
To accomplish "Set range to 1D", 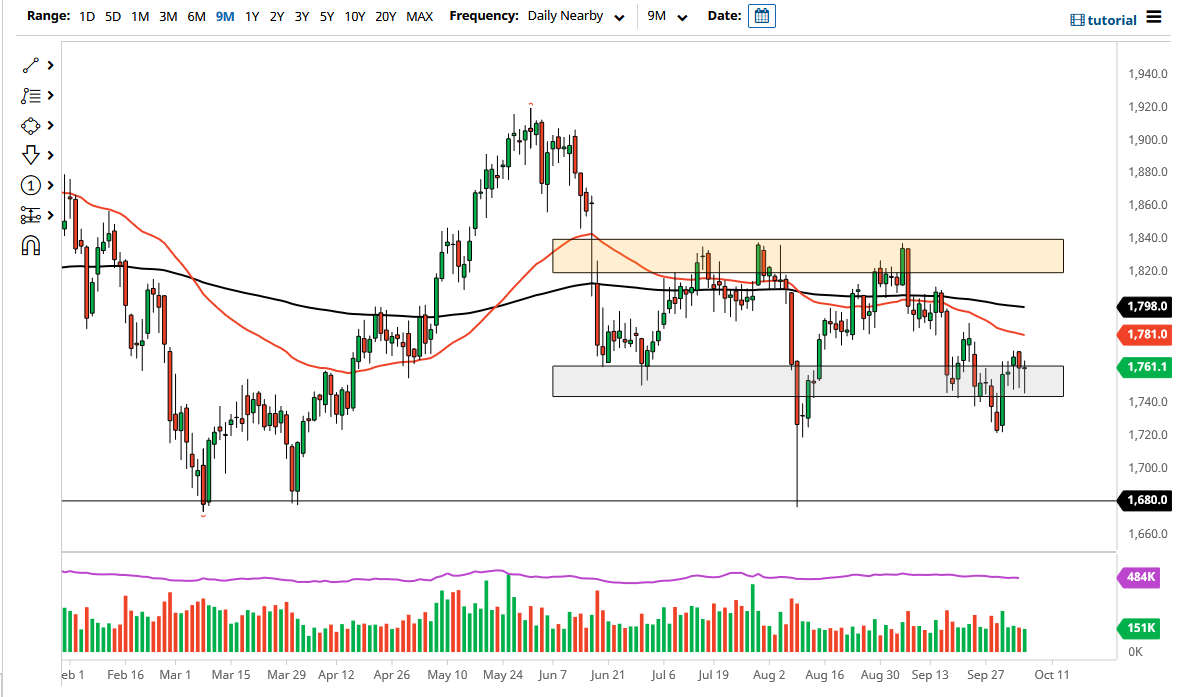I will (x=87, y=16).
